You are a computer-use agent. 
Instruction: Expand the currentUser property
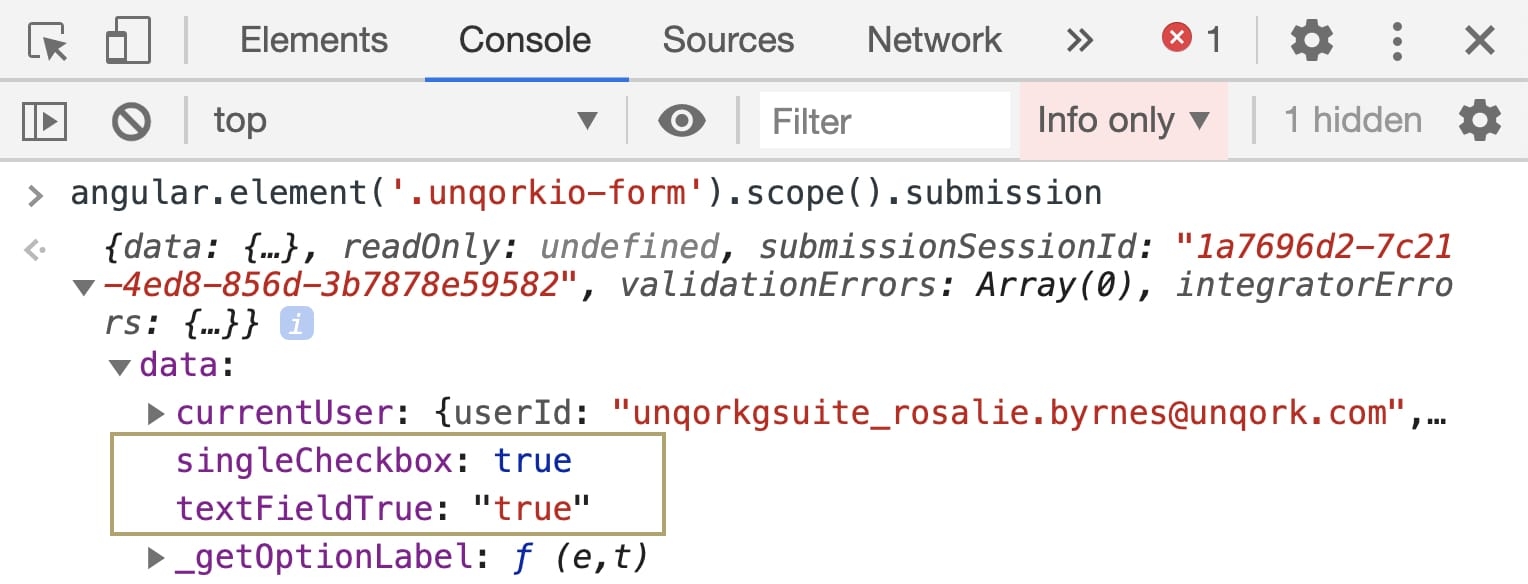click(x=155, y=412)
